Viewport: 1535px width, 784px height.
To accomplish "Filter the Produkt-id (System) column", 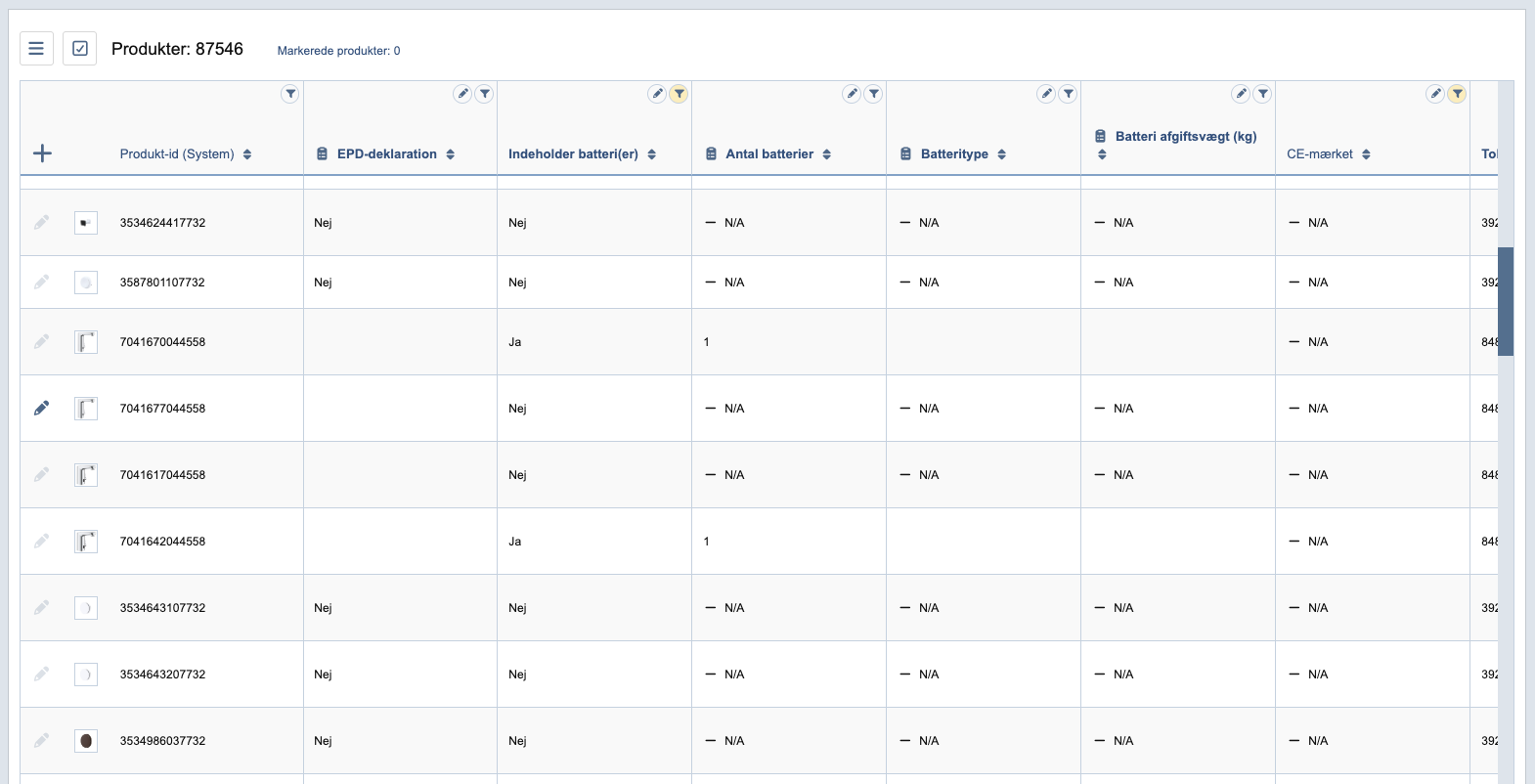I will (x=290, y=94).
